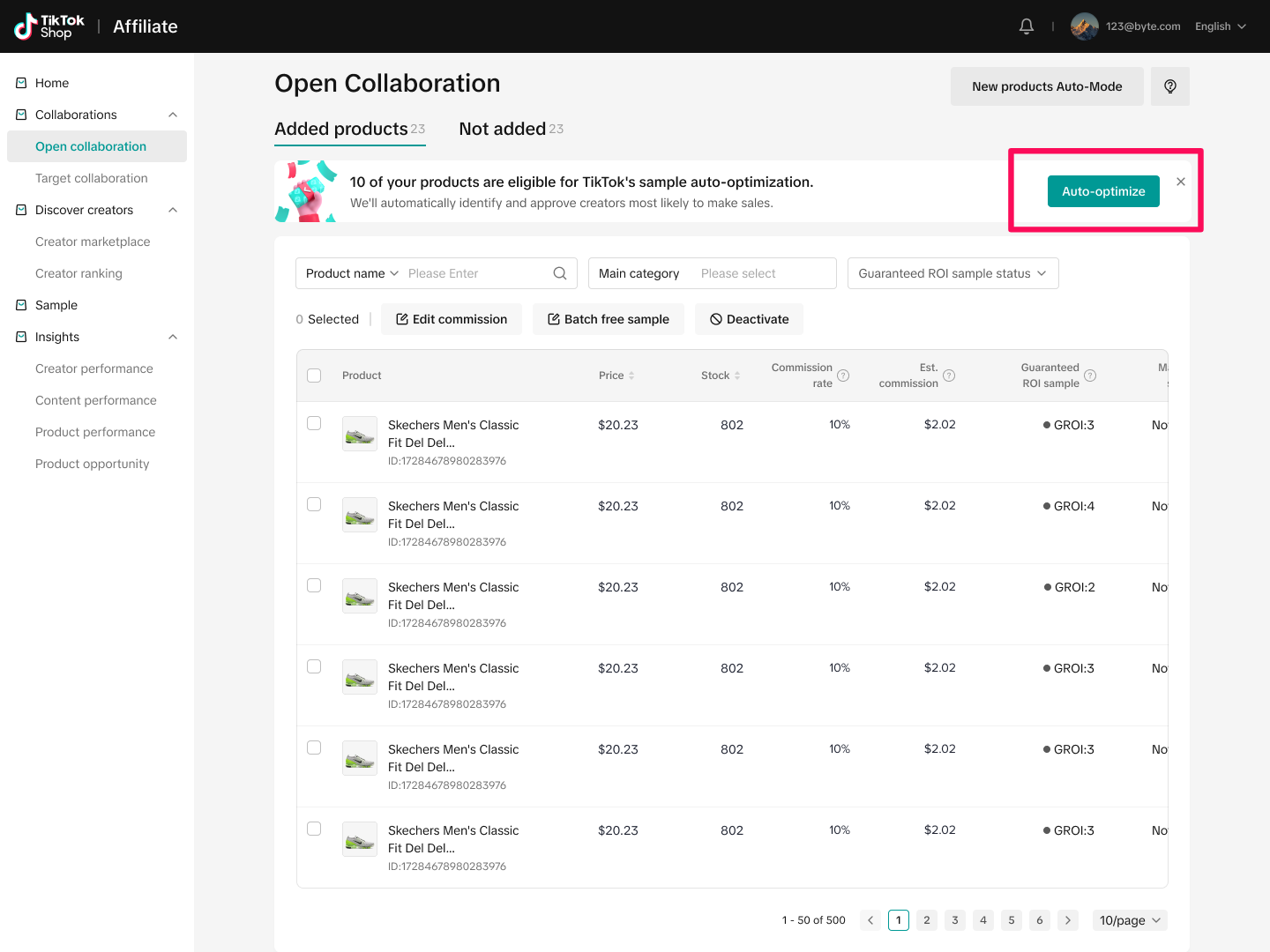Click Est. commission info question icon
The image size is (1270, 952).
(x=949, y=376)
